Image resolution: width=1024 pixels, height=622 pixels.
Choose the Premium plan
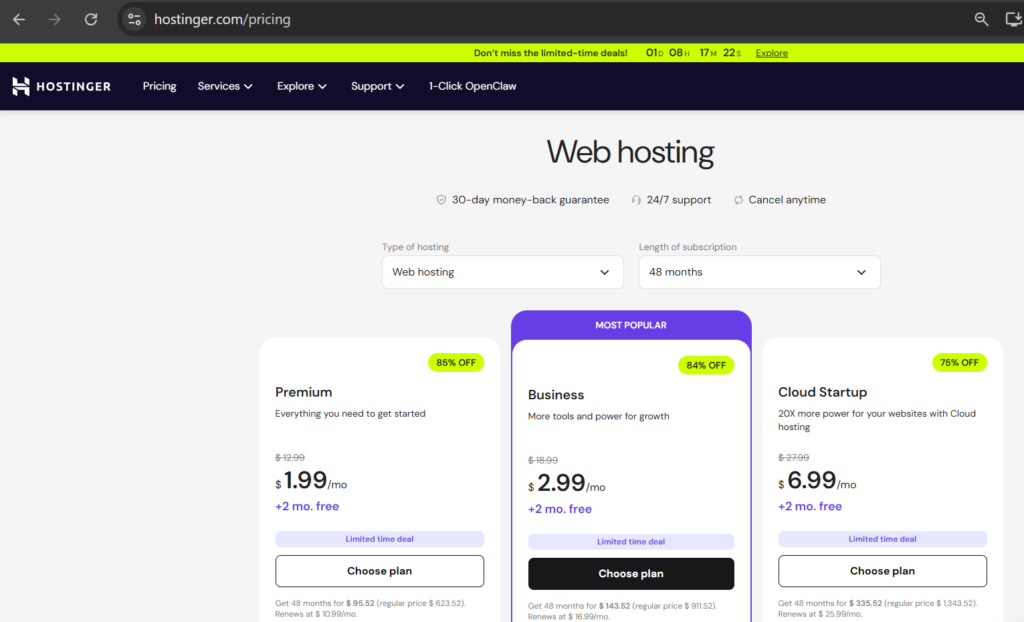[x=379, y=571]
